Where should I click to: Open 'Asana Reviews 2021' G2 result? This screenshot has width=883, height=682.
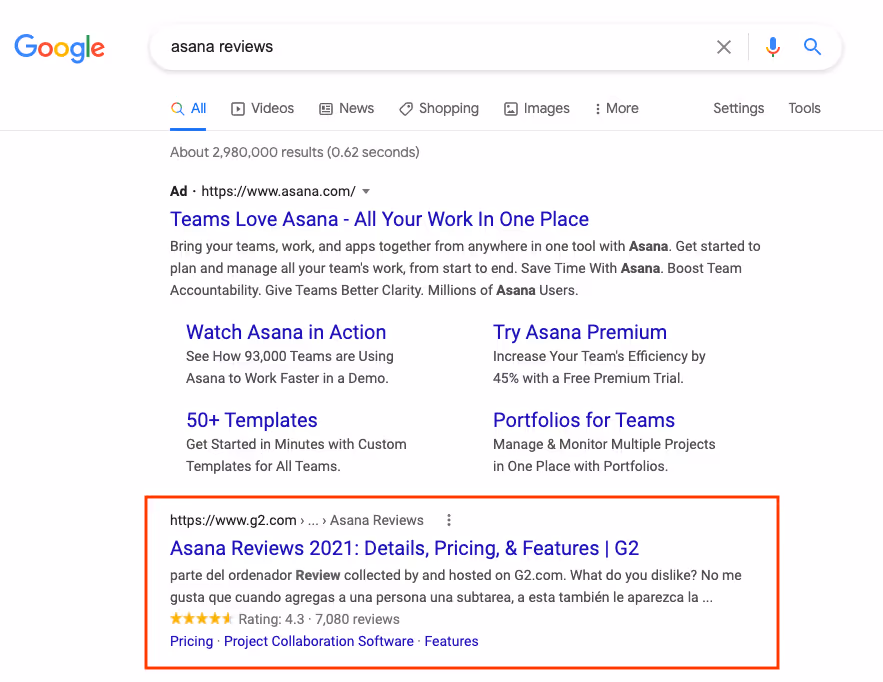(404, 548)
